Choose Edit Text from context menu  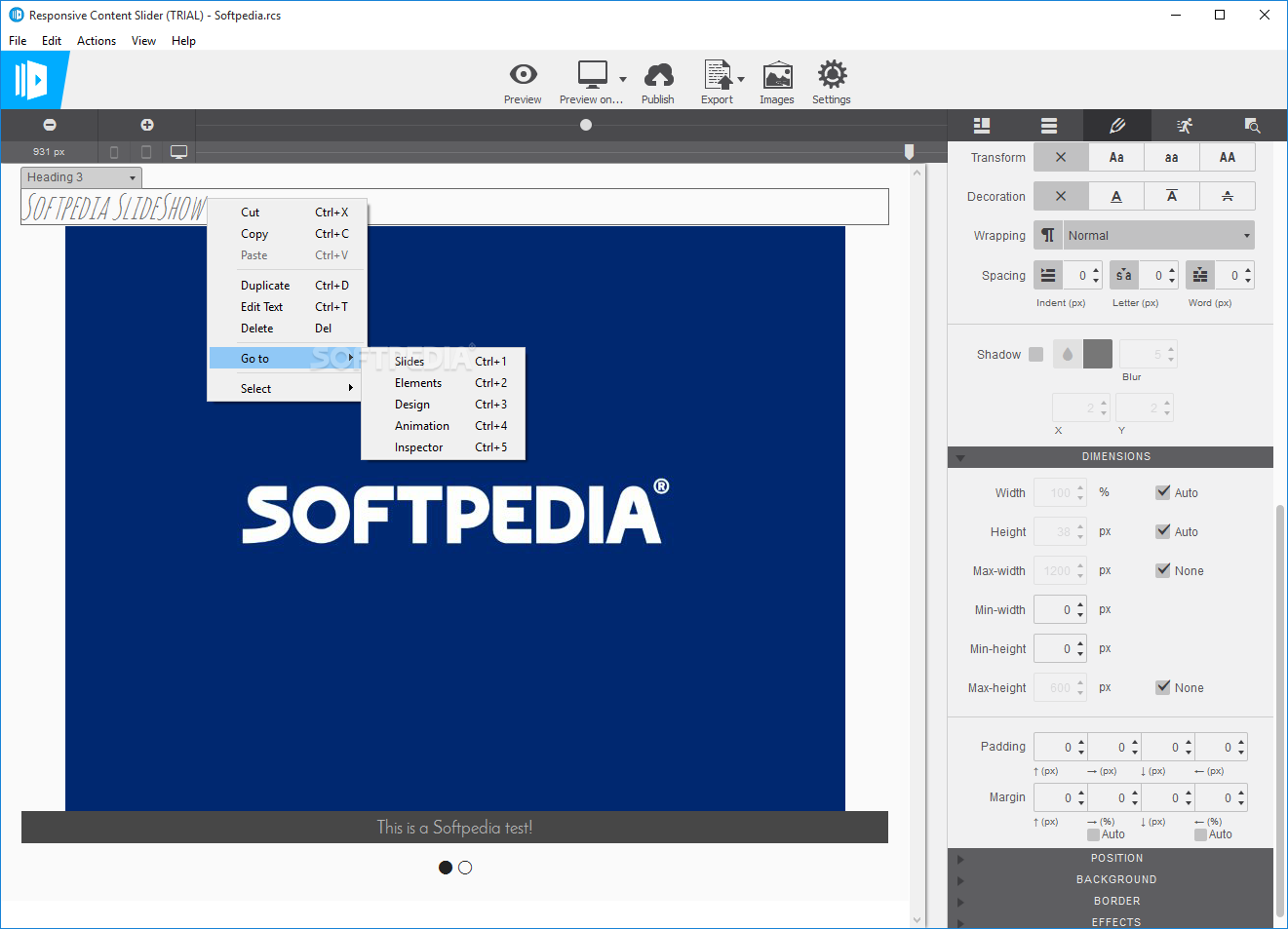[287, 307]
